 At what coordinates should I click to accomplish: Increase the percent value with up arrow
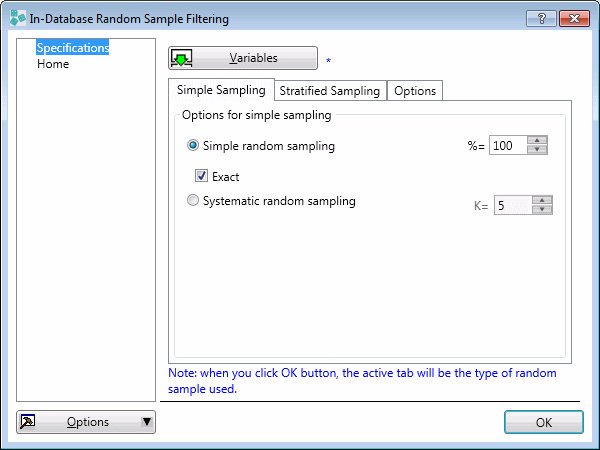point(538,141)
